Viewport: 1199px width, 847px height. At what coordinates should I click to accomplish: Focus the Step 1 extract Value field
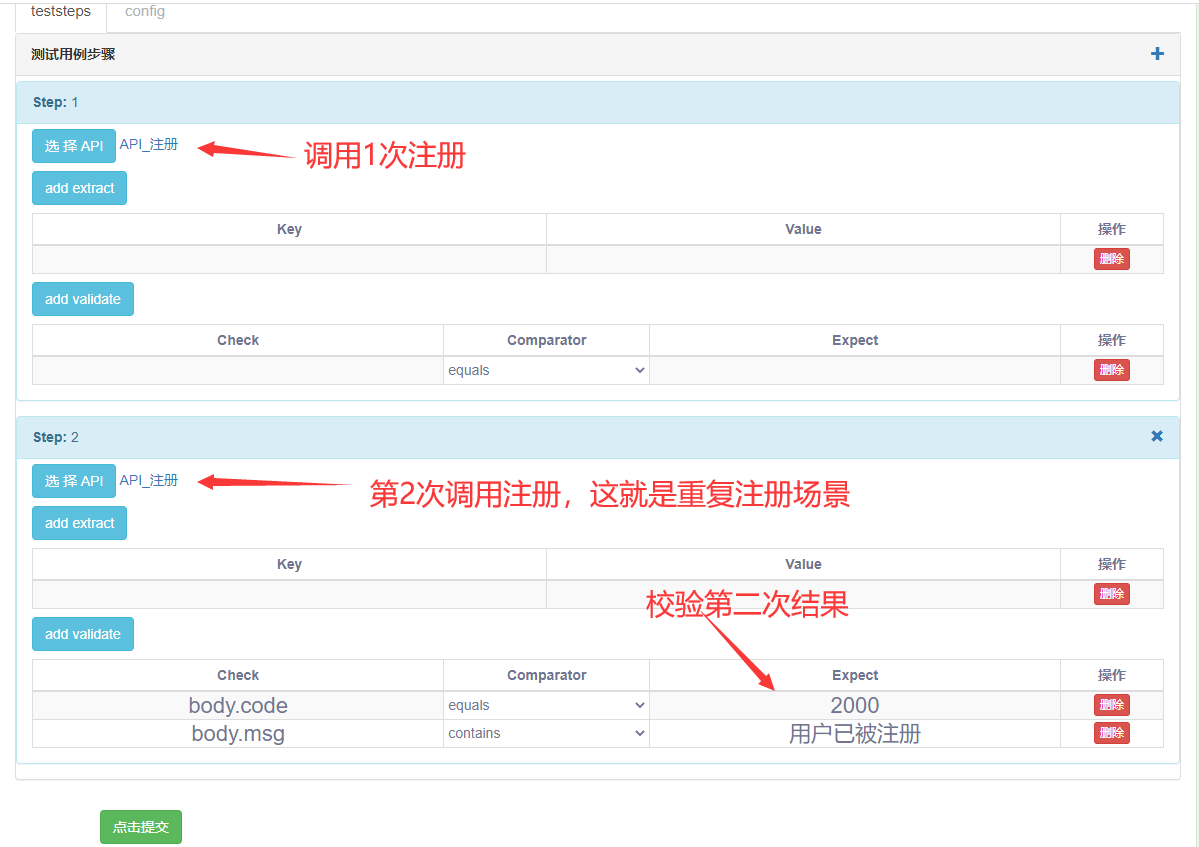(x=803, y=259)
